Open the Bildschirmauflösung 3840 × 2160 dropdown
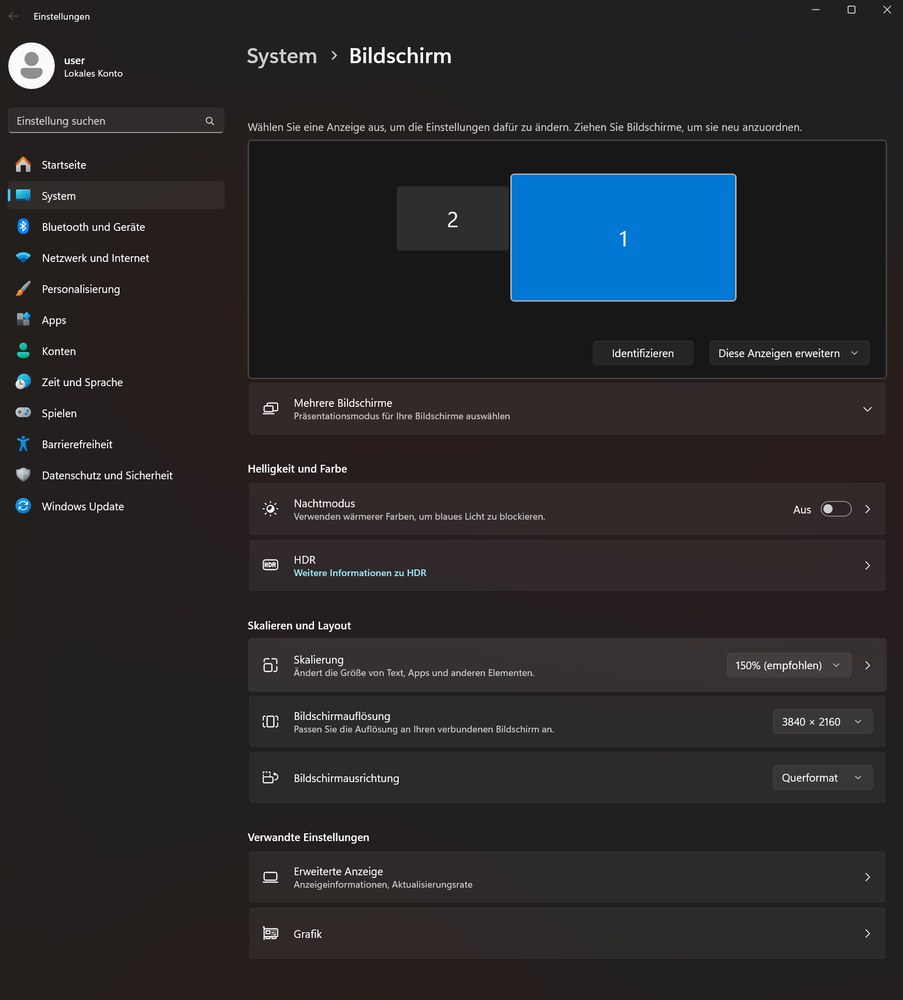Screen dimensions: 903x1000 pos(822,721)
